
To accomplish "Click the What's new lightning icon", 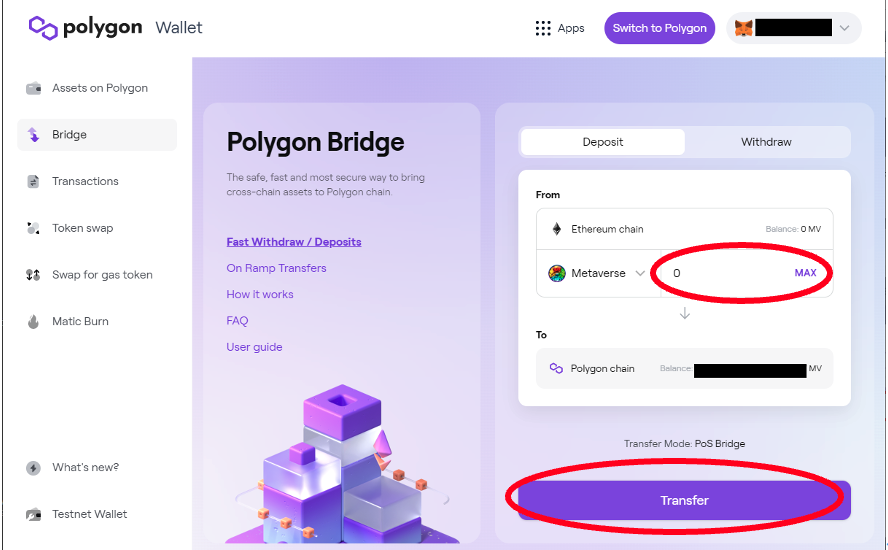I will [33, 468].
